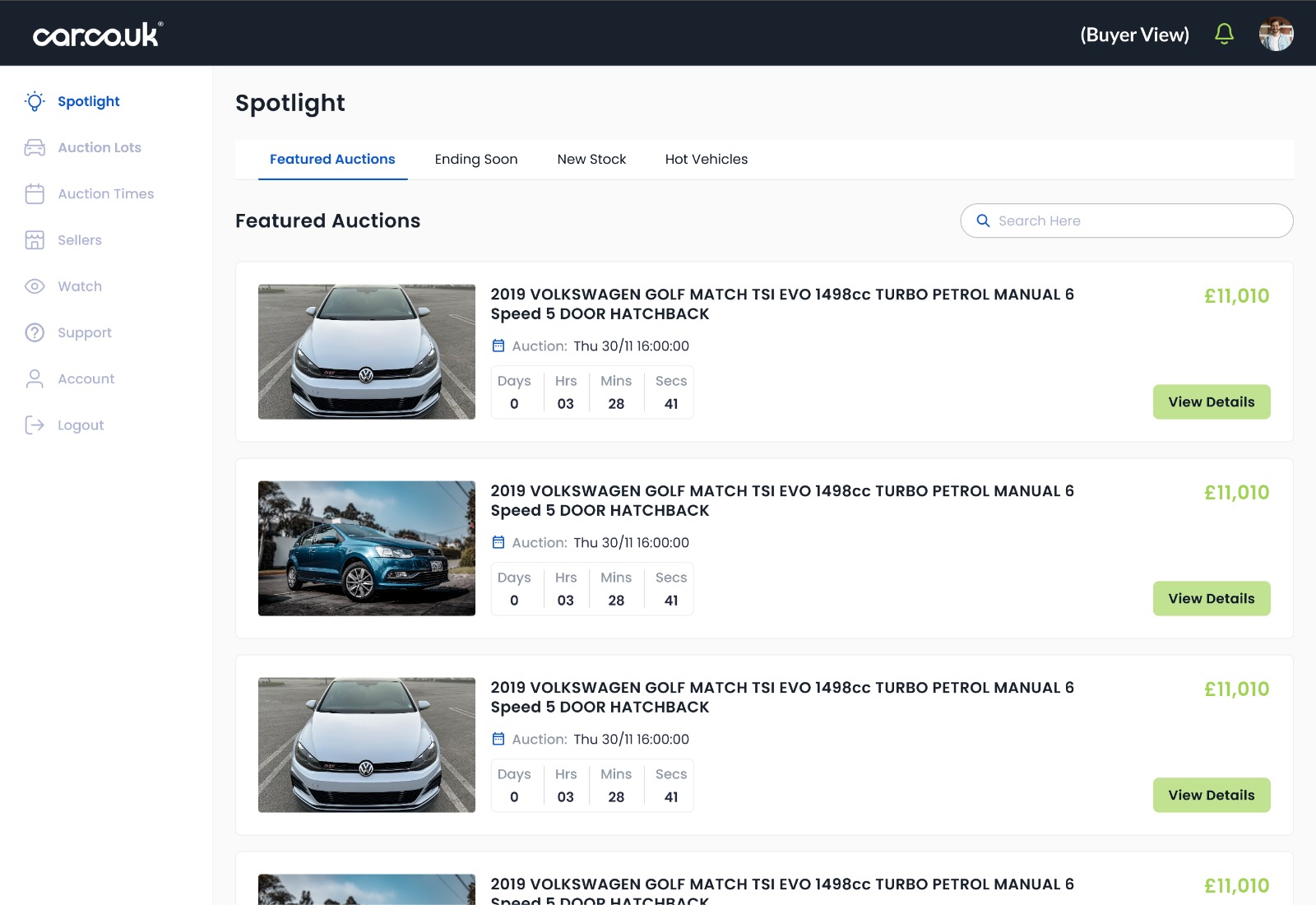Open Auction Lots via the car icon
This screenshot has height=905, width=1316.
(x=35, y=147)
